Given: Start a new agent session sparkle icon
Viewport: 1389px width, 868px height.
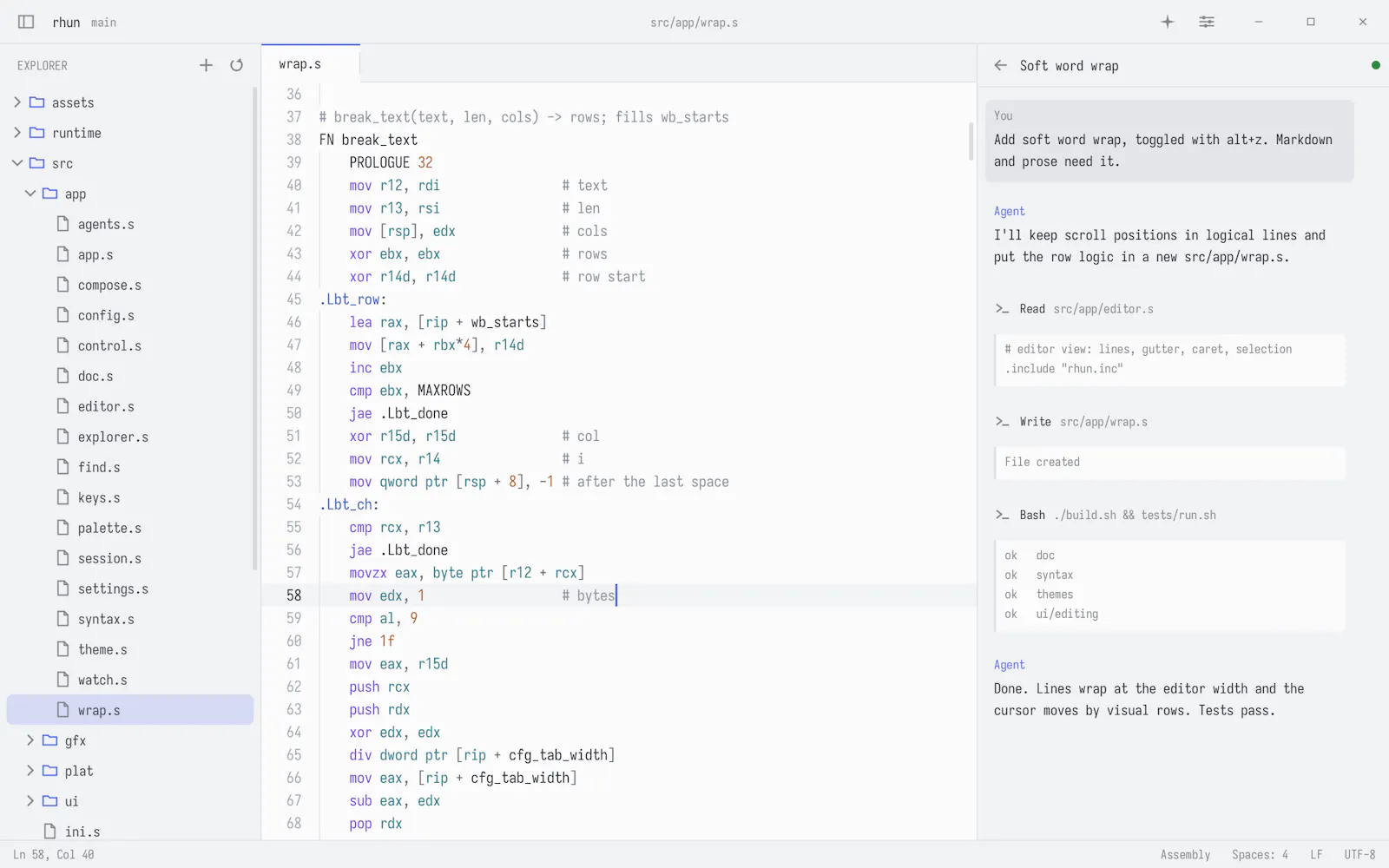Looking at the screenshot, I should (1168, 22).
